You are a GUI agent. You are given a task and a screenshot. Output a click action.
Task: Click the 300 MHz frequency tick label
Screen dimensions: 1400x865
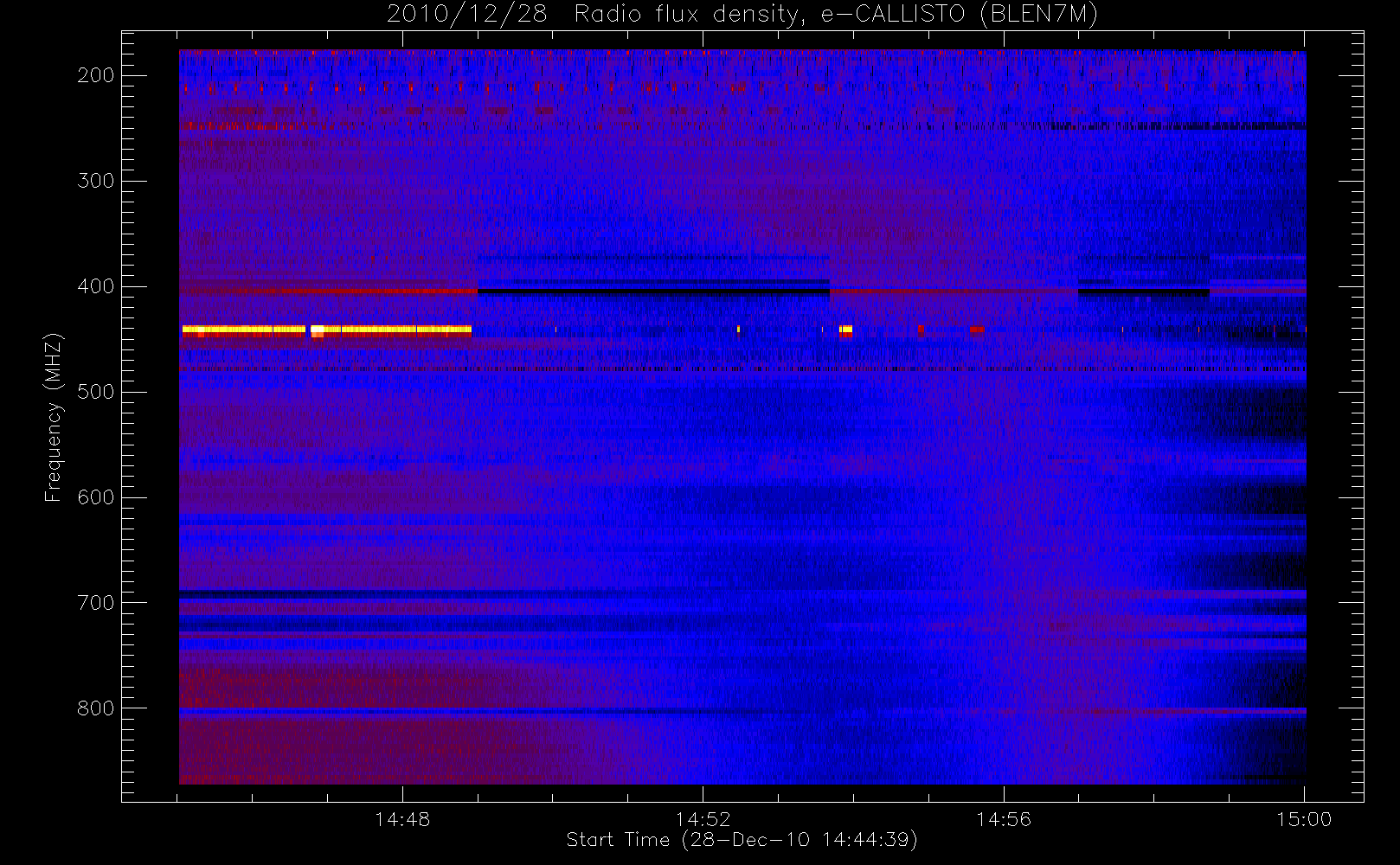pos(96,181)
